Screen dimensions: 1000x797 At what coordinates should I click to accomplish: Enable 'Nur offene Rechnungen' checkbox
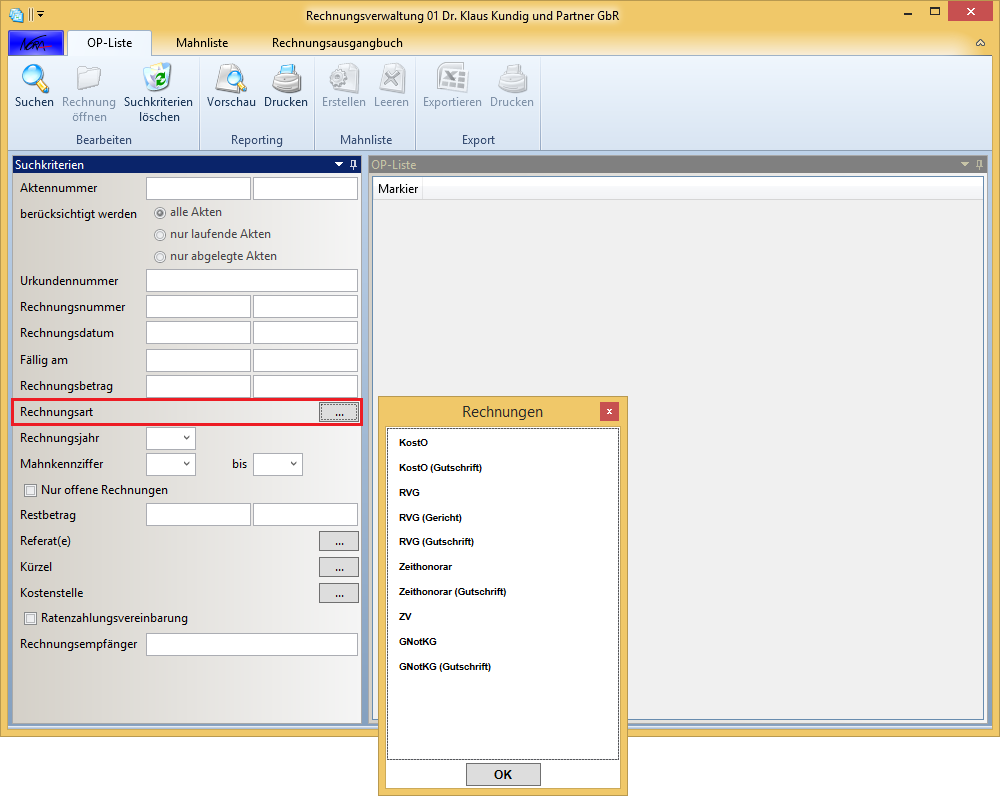click(30, 491)
